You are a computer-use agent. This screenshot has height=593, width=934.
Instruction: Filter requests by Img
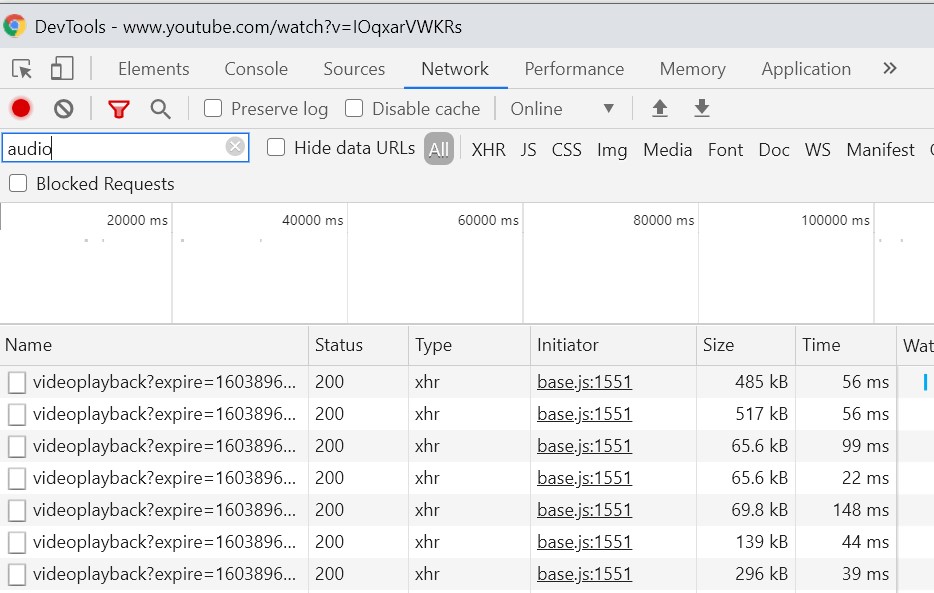[x=612, y=150]
